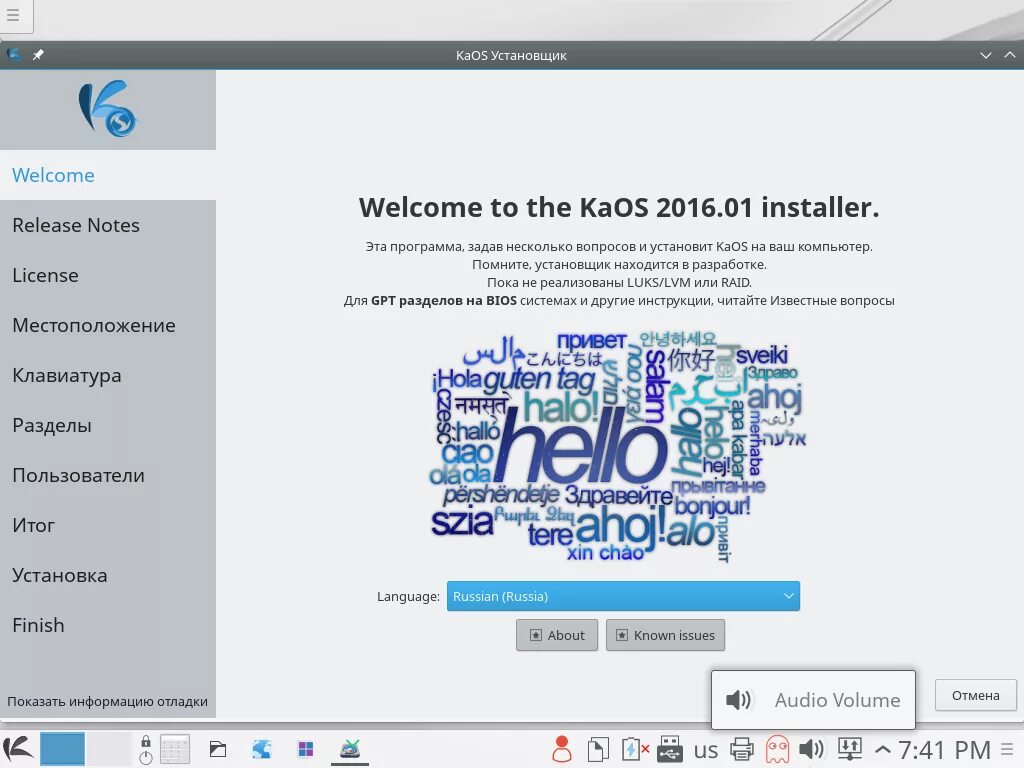Launch the web browser globe icon
The width and height of the screenshot is (1024, 768).
pyautogui.click(x=262, y=749)
